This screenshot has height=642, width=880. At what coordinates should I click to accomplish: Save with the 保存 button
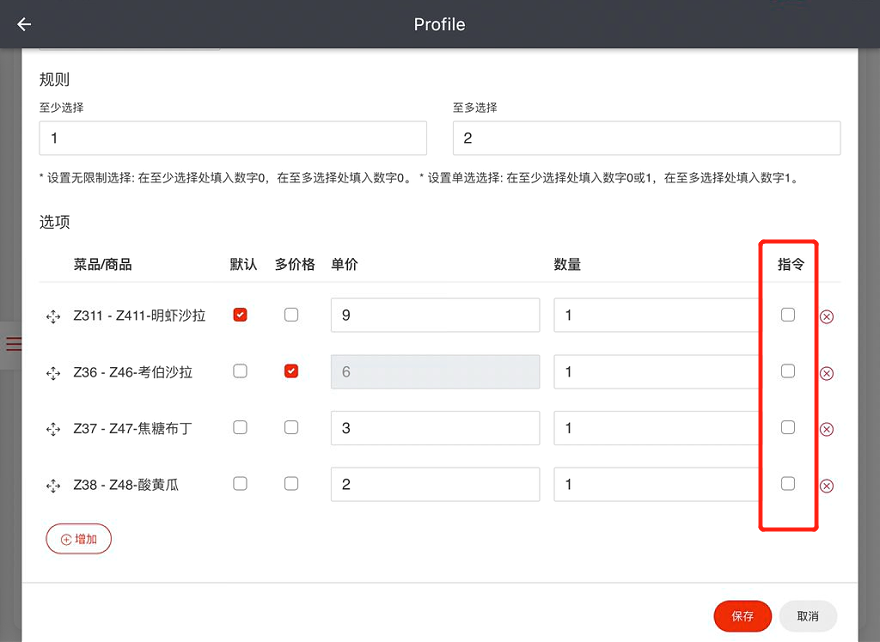tap(742, 616)
